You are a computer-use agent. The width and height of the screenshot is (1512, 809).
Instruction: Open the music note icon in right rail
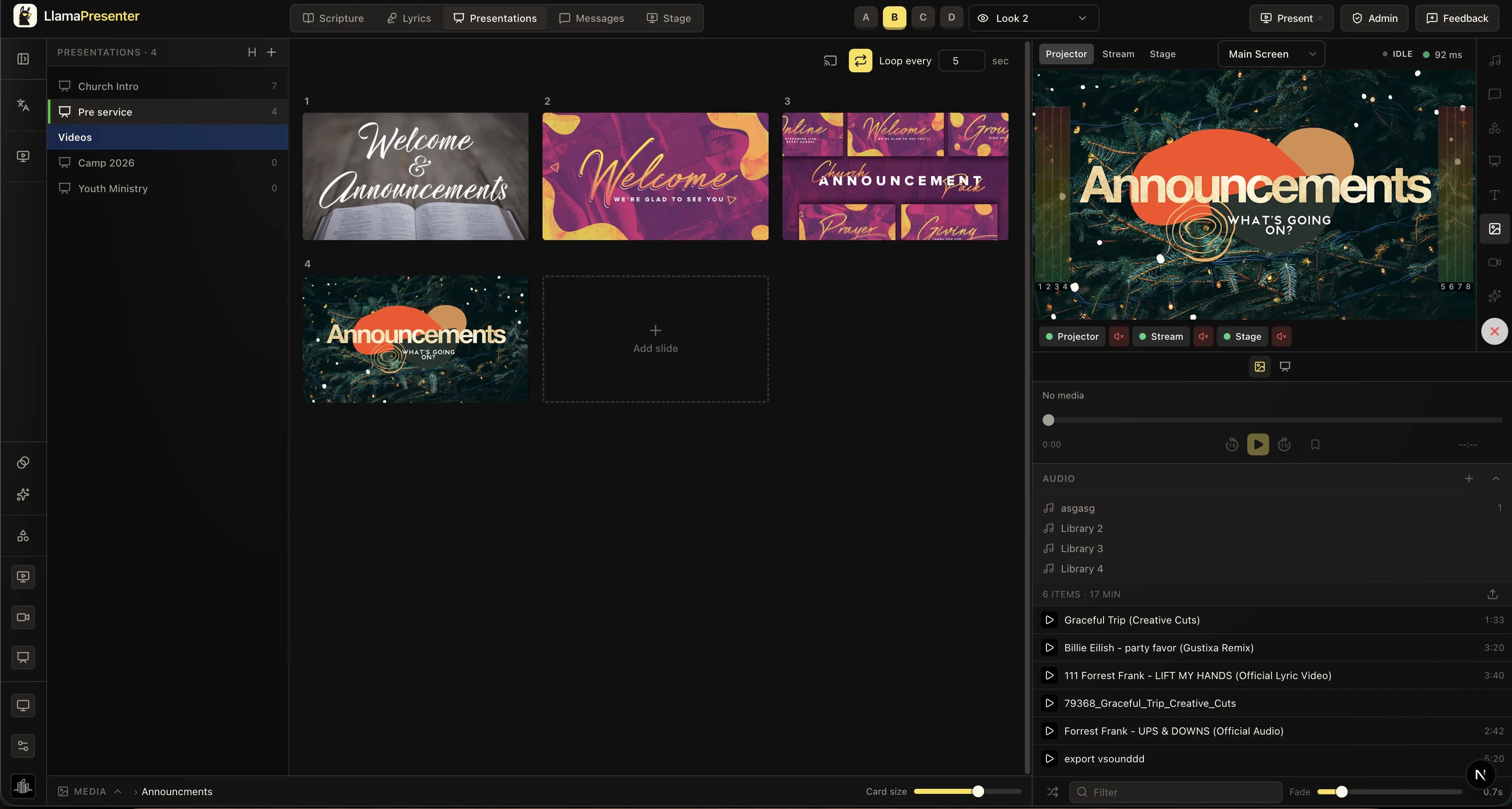[1494, 61]
